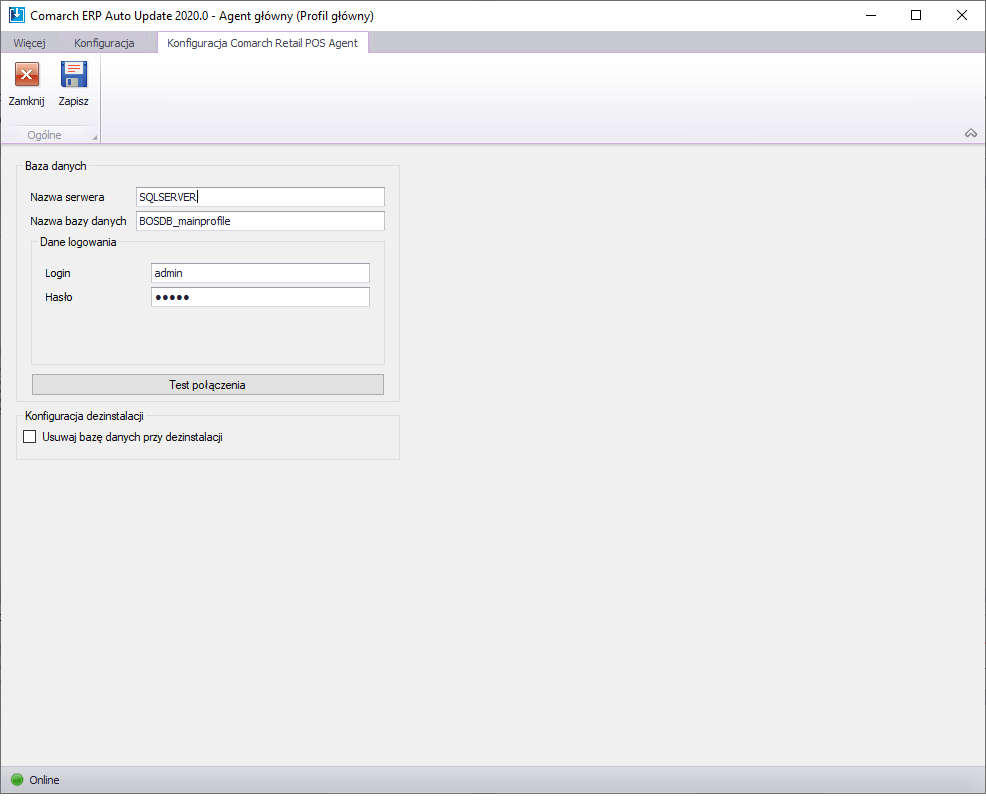Select Konfiguracja Comarch Retail POS Agent tab
This screenshot has width=986, height=800.
[262, 43]
